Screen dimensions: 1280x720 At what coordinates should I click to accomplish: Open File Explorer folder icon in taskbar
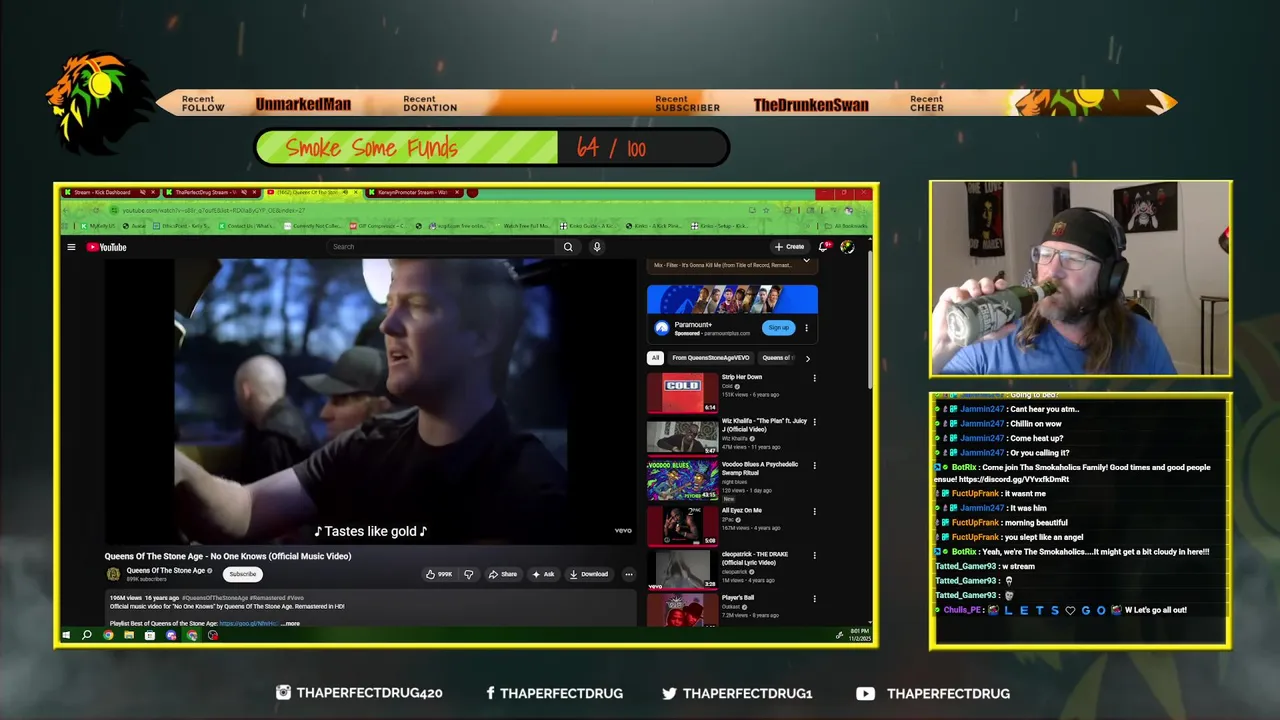click(x=129, y=635)
